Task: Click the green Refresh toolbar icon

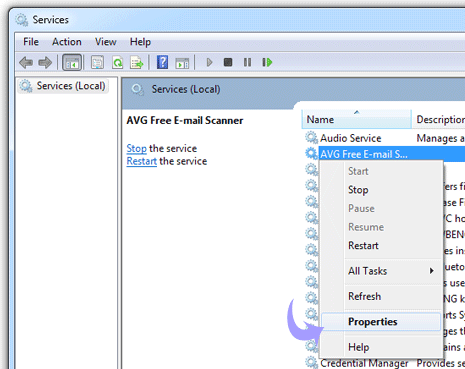Action: click(117, 62)
